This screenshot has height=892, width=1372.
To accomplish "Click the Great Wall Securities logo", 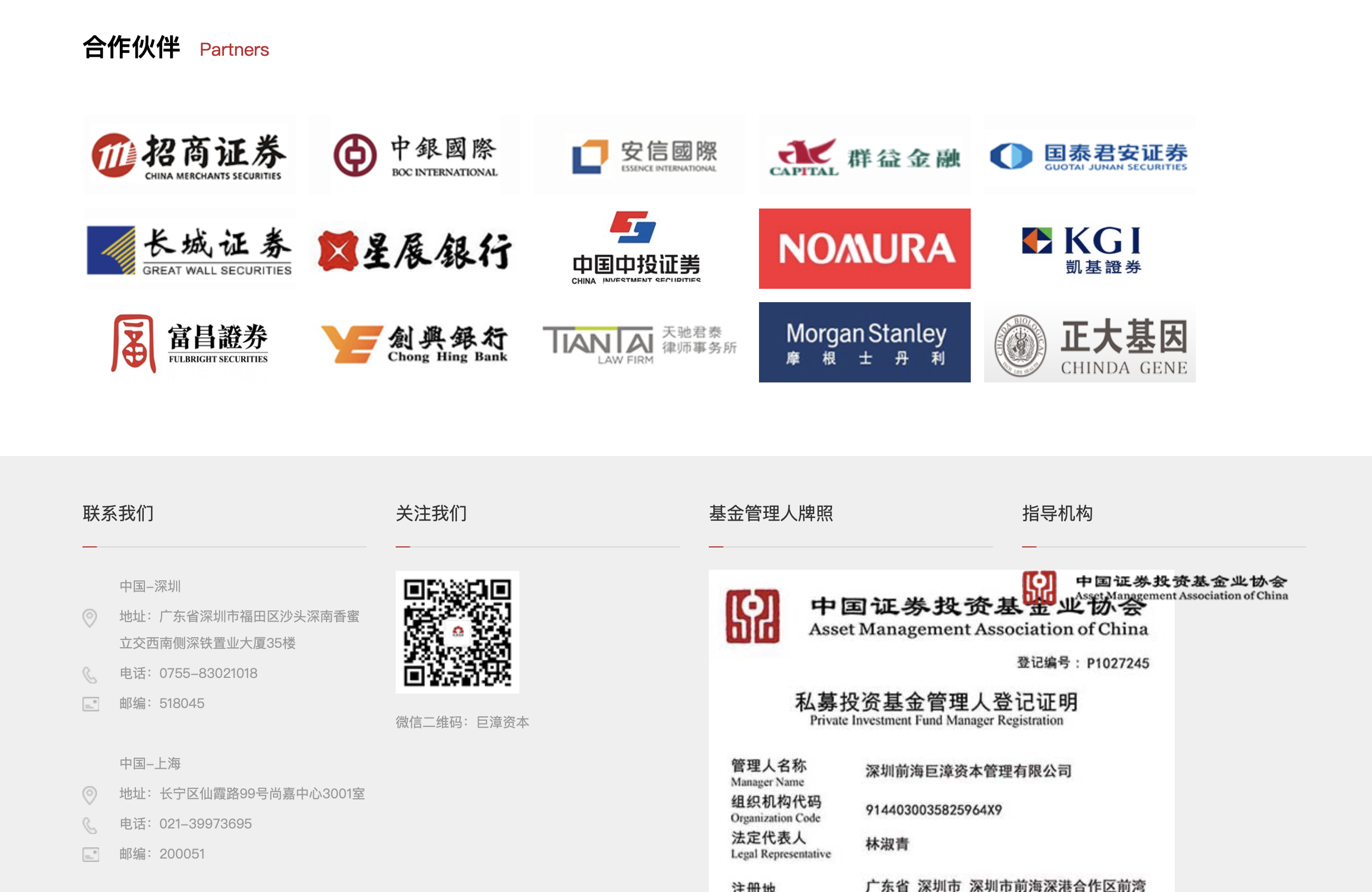I will (x=188, y=249).
